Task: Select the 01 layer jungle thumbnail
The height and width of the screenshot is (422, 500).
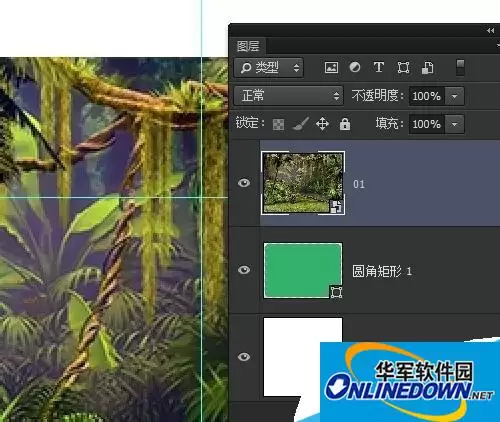Action: click(303, 183)
